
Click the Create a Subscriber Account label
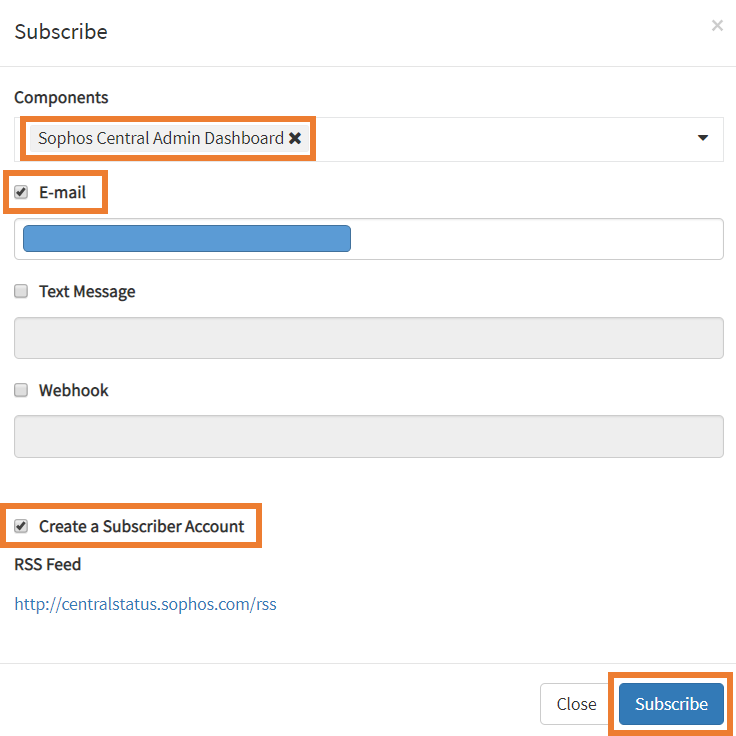pos(141,527)
